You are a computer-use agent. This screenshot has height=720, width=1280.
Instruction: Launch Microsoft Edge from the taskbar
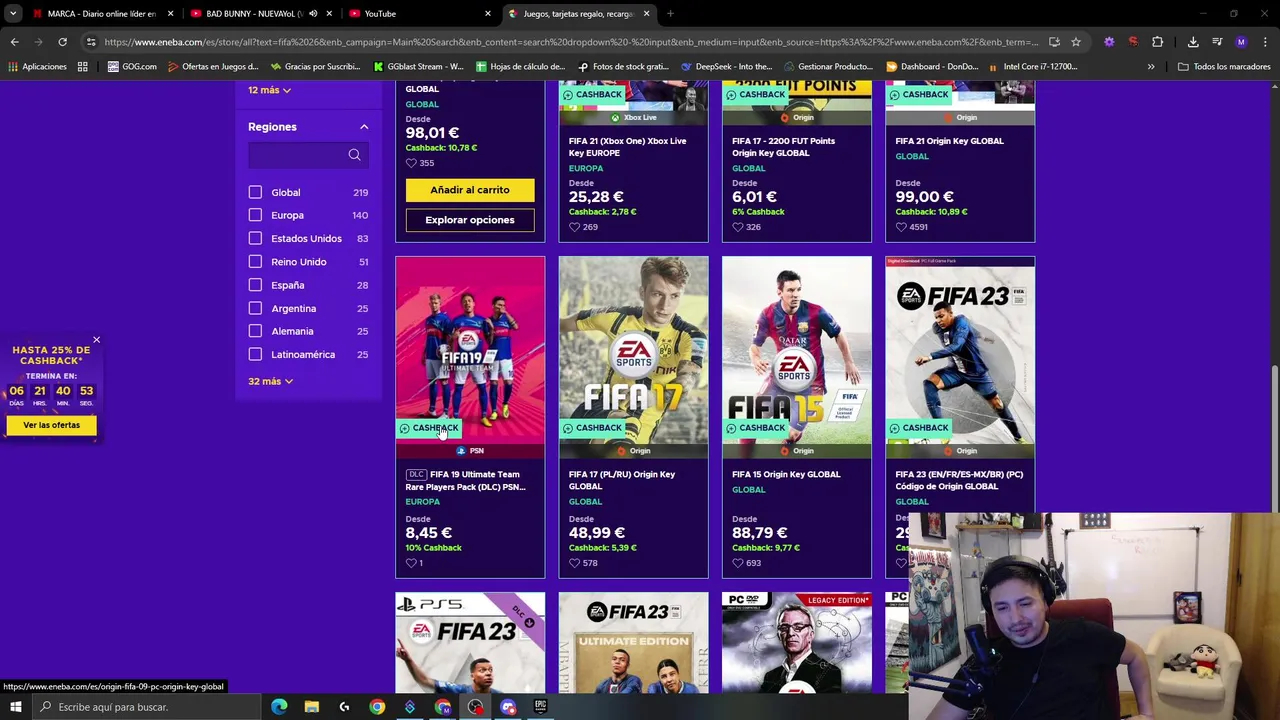point(279,707)
